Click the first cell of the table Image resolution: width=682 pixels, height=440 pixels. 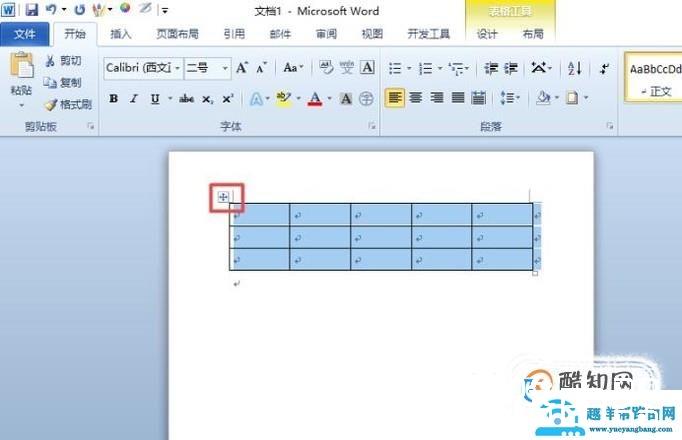(260, 215)
